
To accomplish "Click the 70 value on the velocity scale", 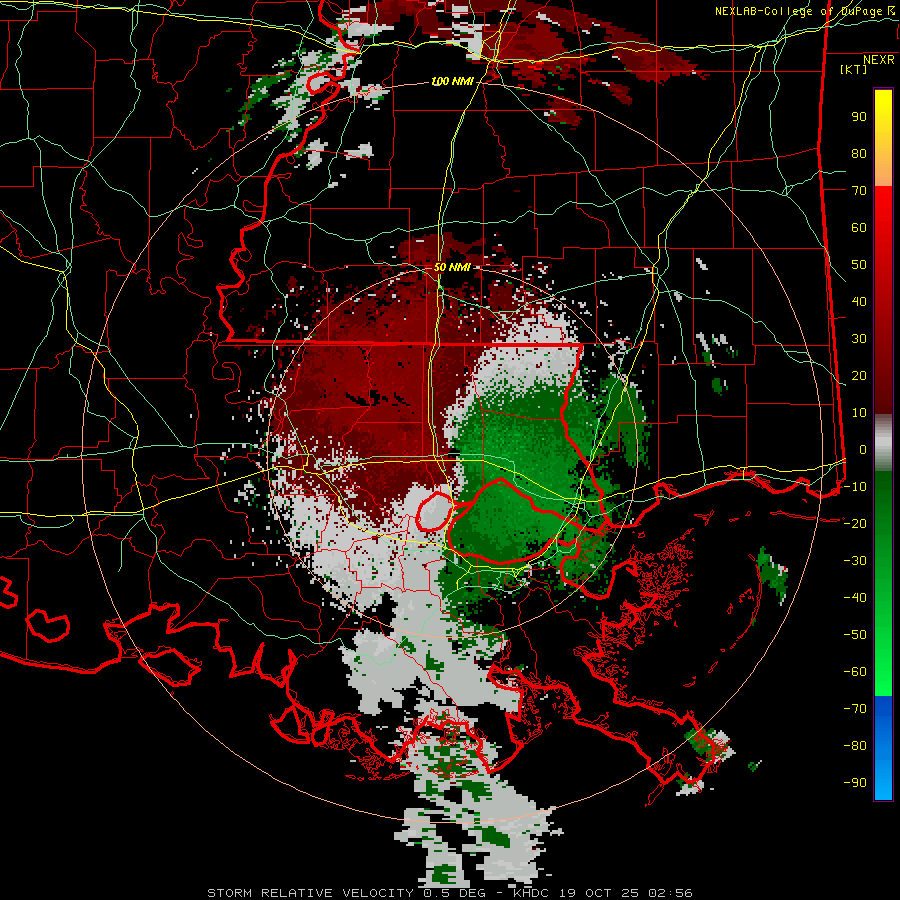I will pos(859,191).
